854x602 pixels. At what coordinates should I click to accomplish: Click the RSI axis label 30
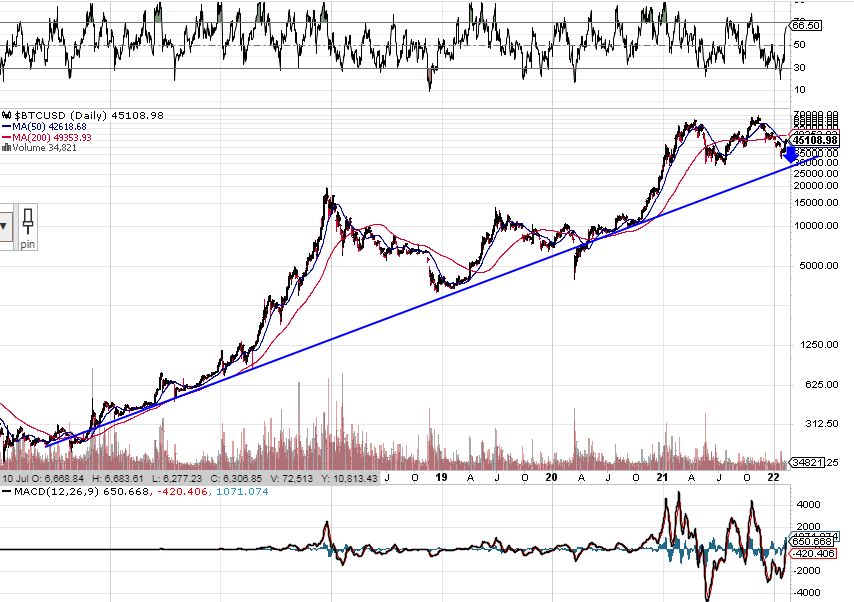click(800, 68)
